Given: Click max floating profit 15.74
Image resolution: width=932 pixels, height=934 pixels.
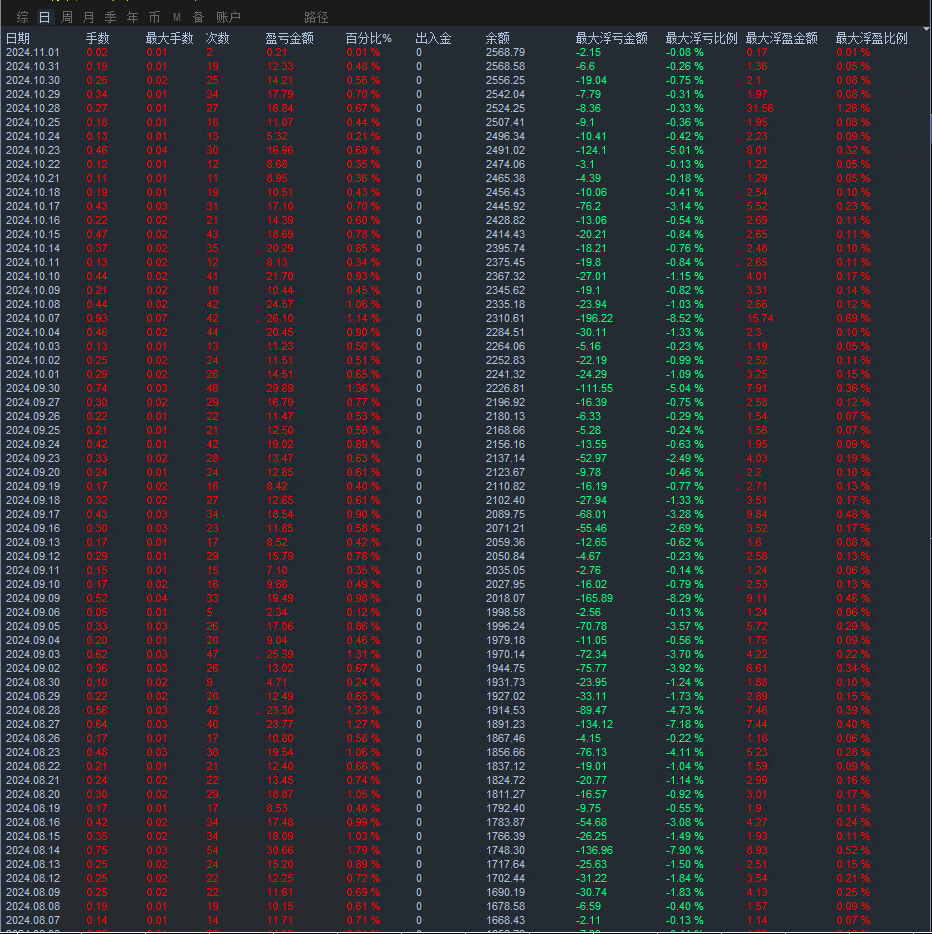Looking at the screenshot, I should pyautogui.click(x=760, y=319).
